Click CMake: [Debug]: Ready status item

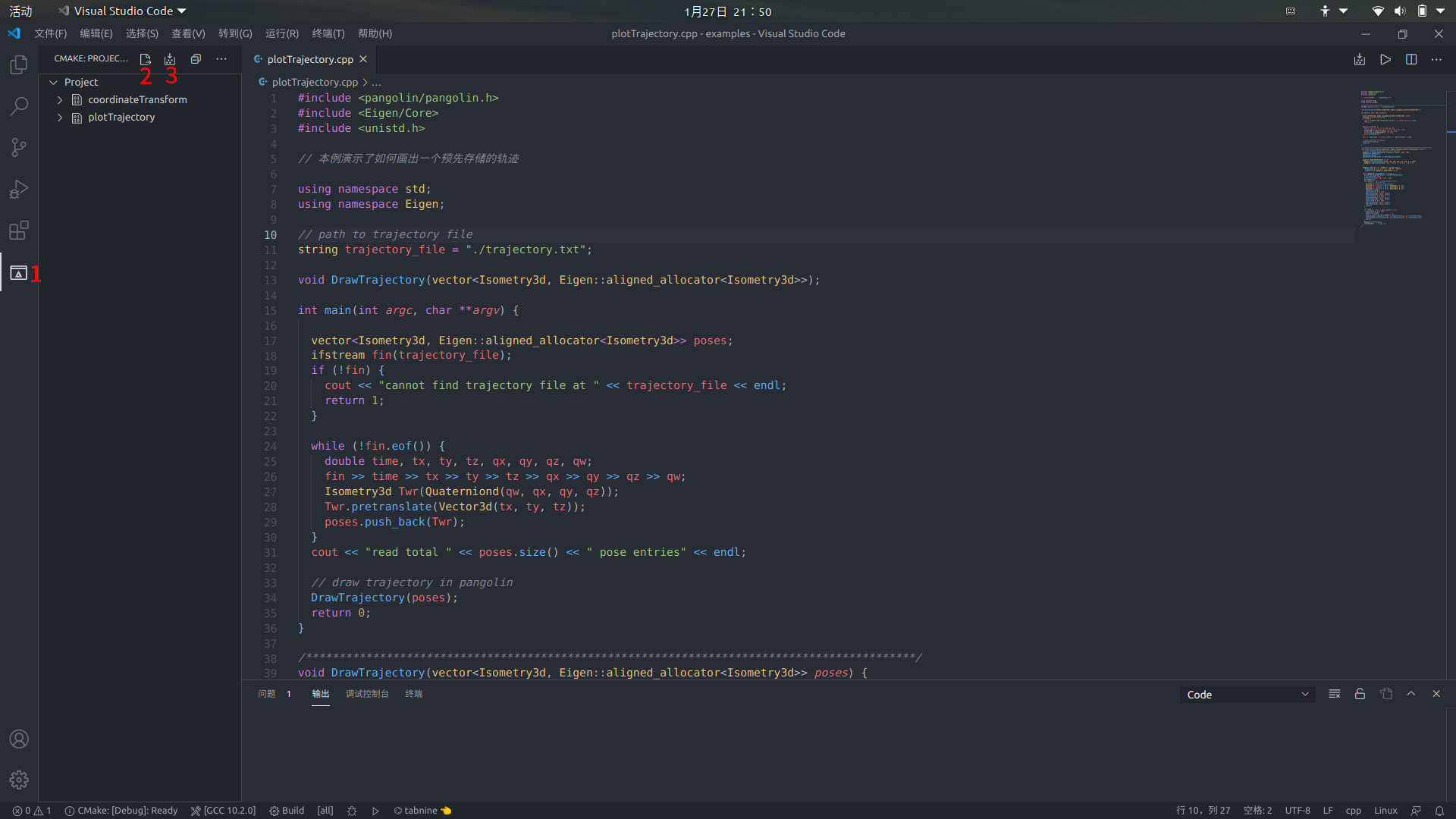click(121, 811)
